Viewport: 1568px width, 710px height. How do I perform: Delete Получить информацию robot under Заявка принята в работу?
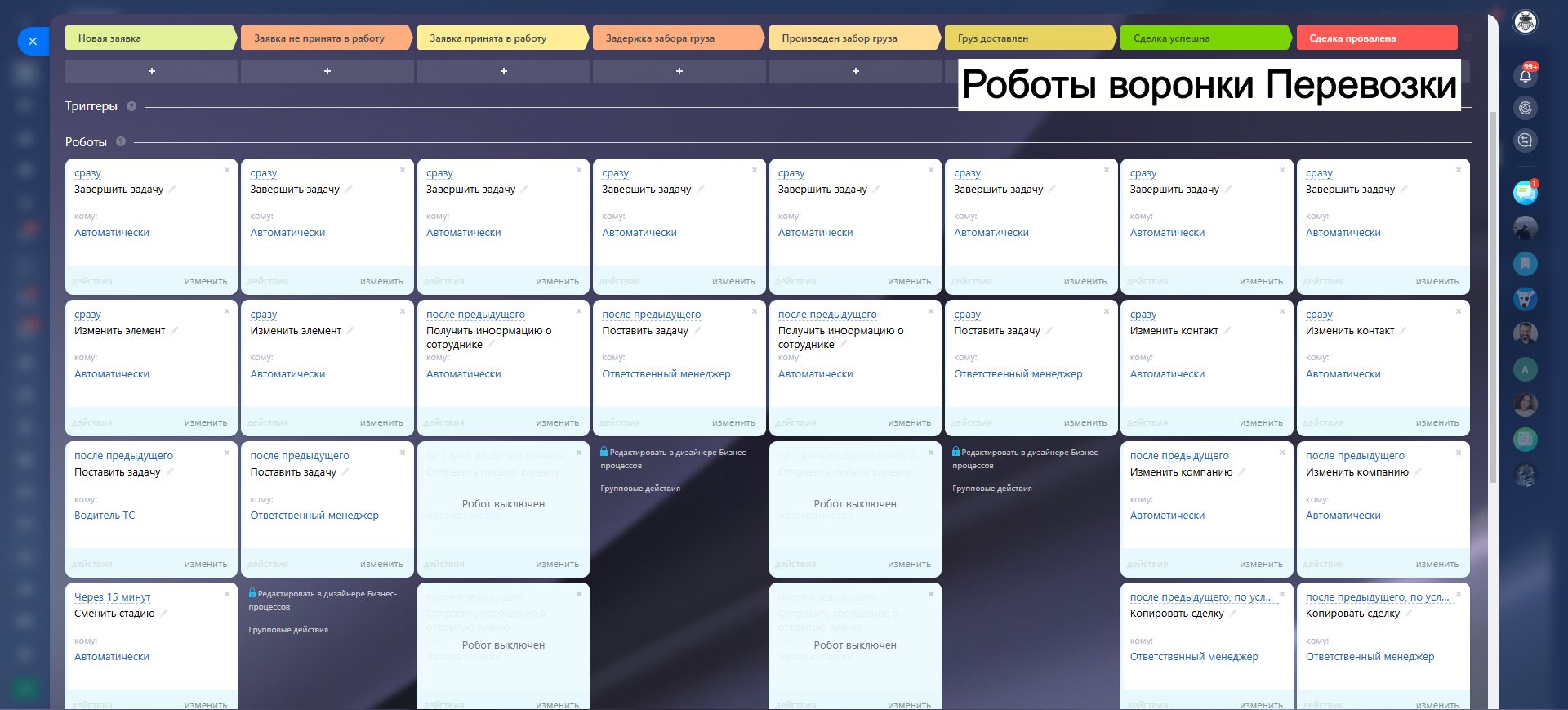[579, 311]
